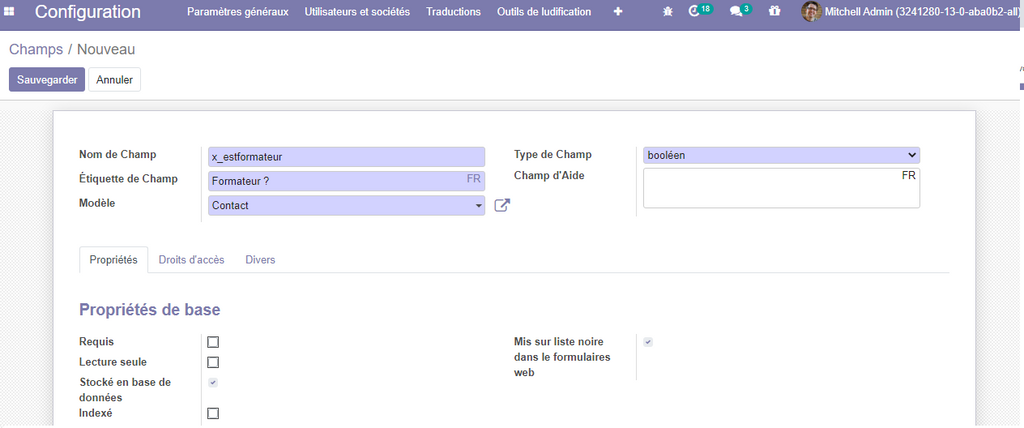1024x428 pixels.
Task: Open the Utilisateurs et sociétés menu
Action: point(356,12)
